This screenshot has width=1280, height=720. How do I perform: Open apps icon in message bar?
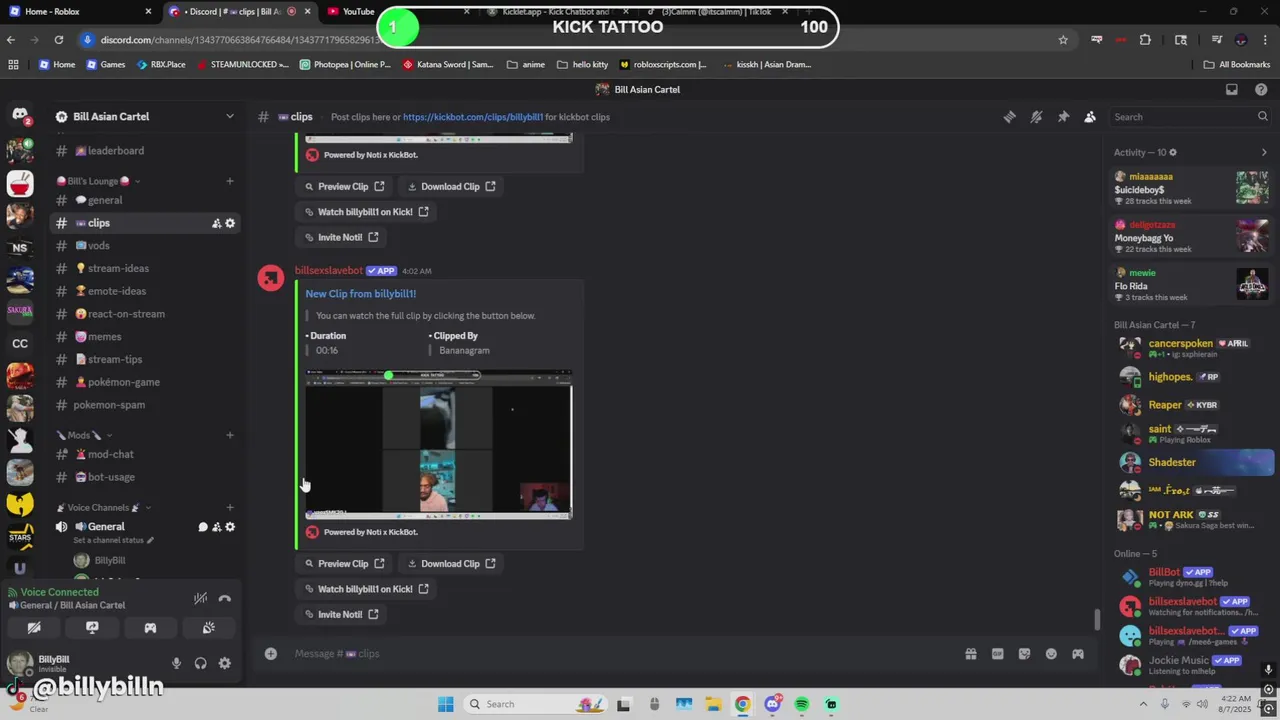[1078, 654]
